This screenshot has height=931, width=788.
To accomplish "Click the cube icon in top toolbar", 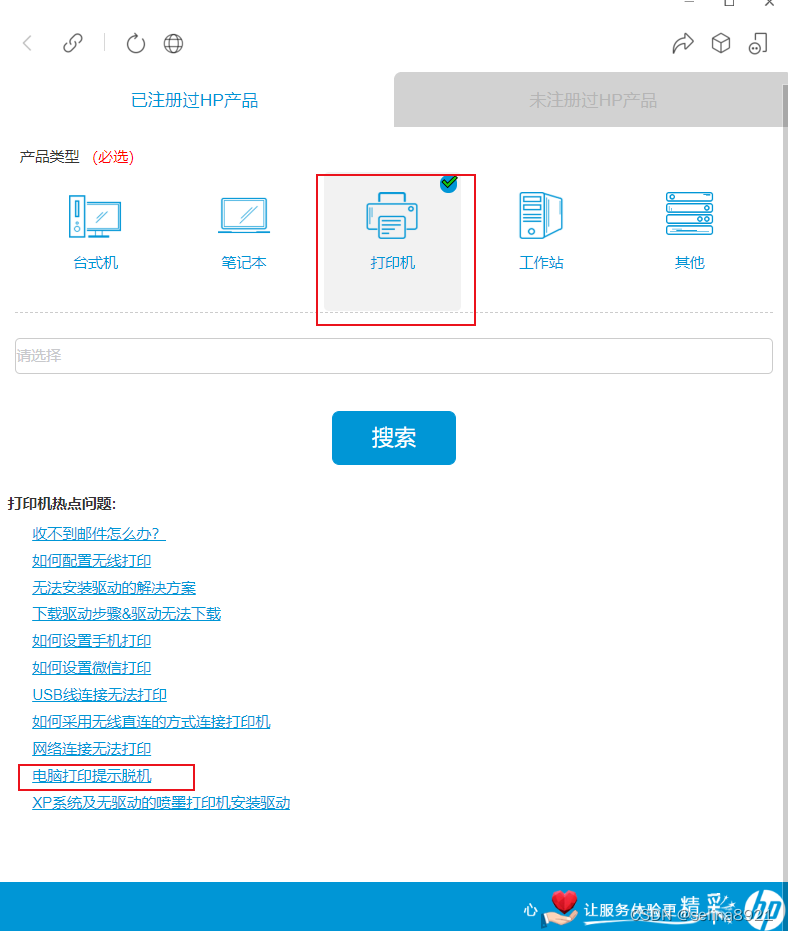I will (721, 43).
